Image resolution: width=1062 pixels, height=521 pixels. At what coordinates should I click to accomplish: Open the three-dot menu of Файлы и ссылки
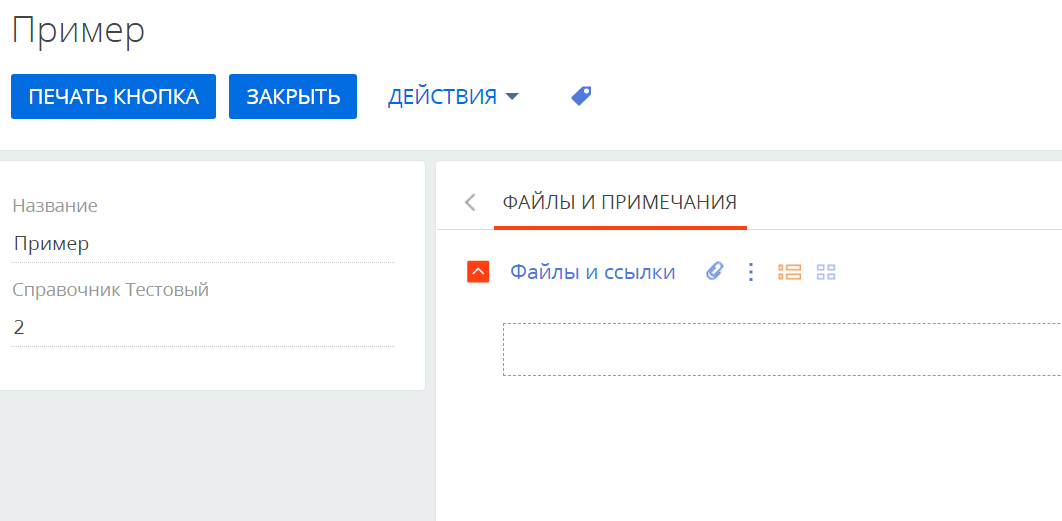[750, 272]
